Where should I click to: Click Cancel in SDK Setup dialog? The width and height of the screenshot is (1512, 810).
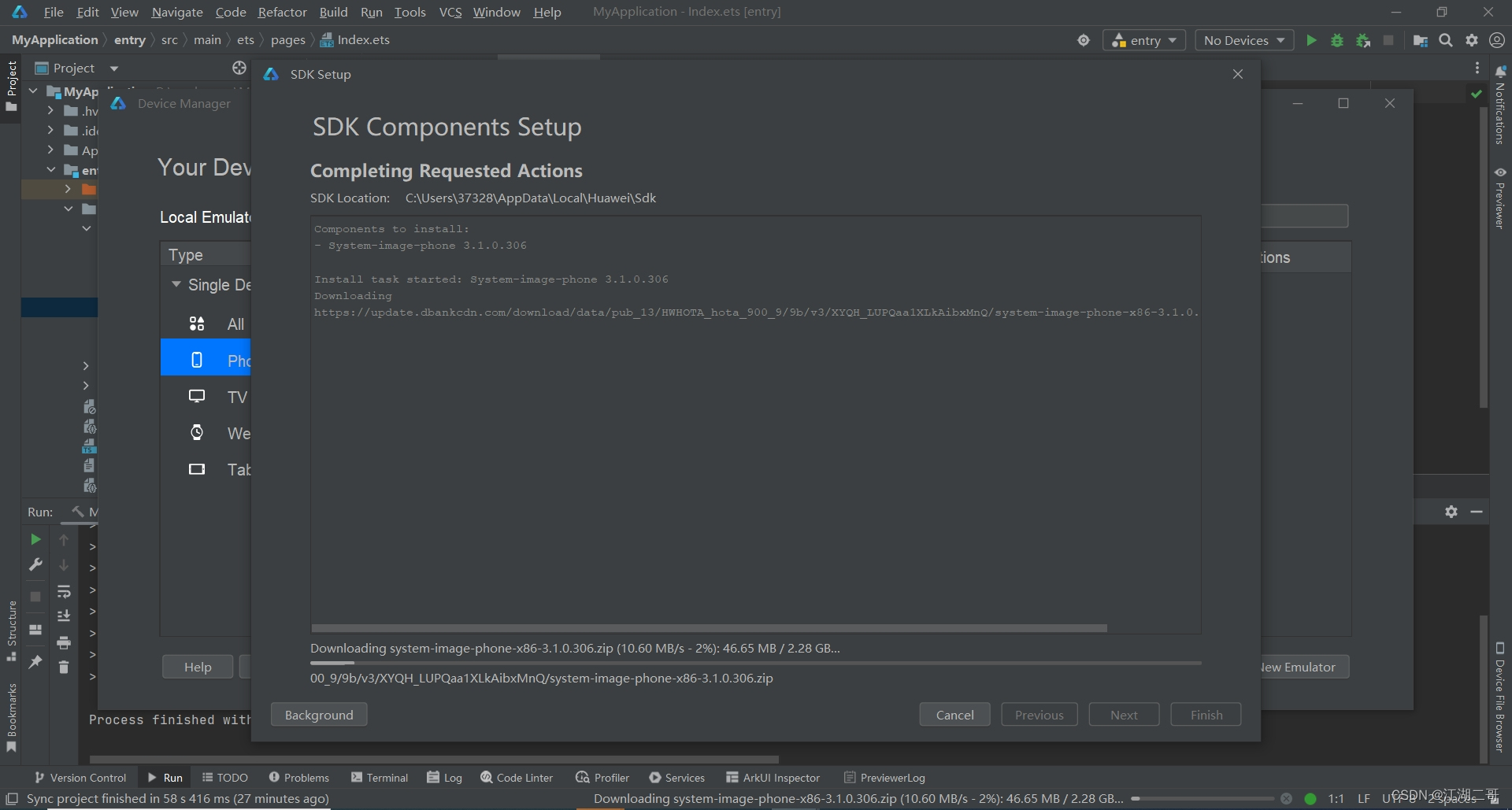(x=954, y=715)
